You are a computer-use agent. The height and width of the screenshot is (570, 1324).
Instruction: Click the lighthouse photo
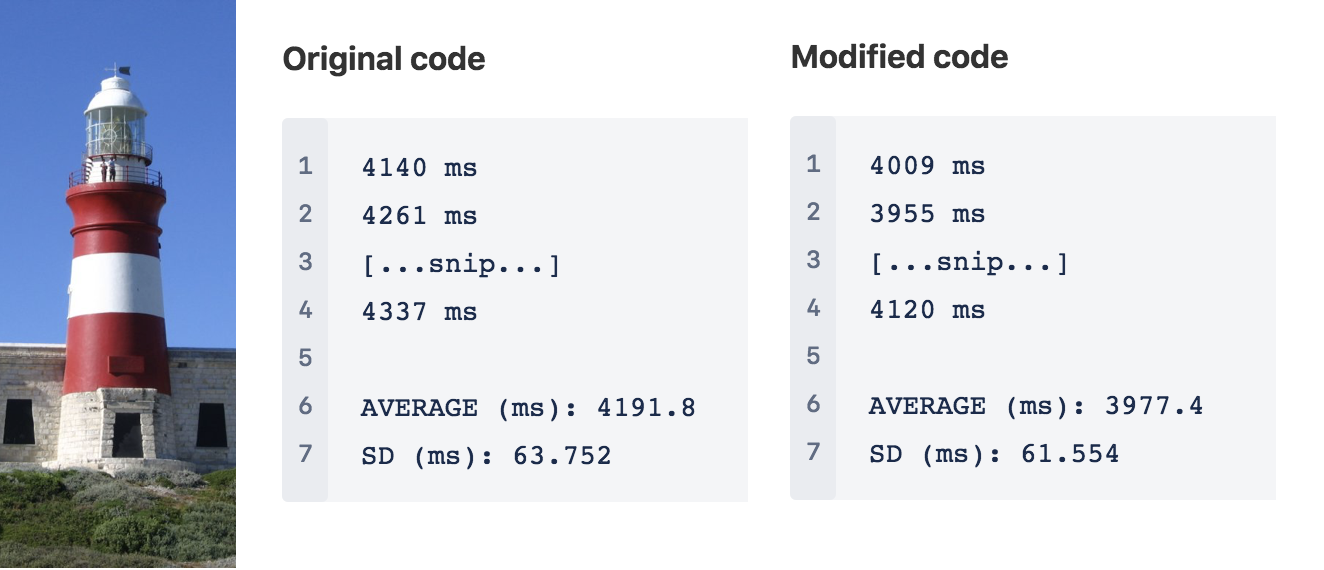click(x=118, y=284)
